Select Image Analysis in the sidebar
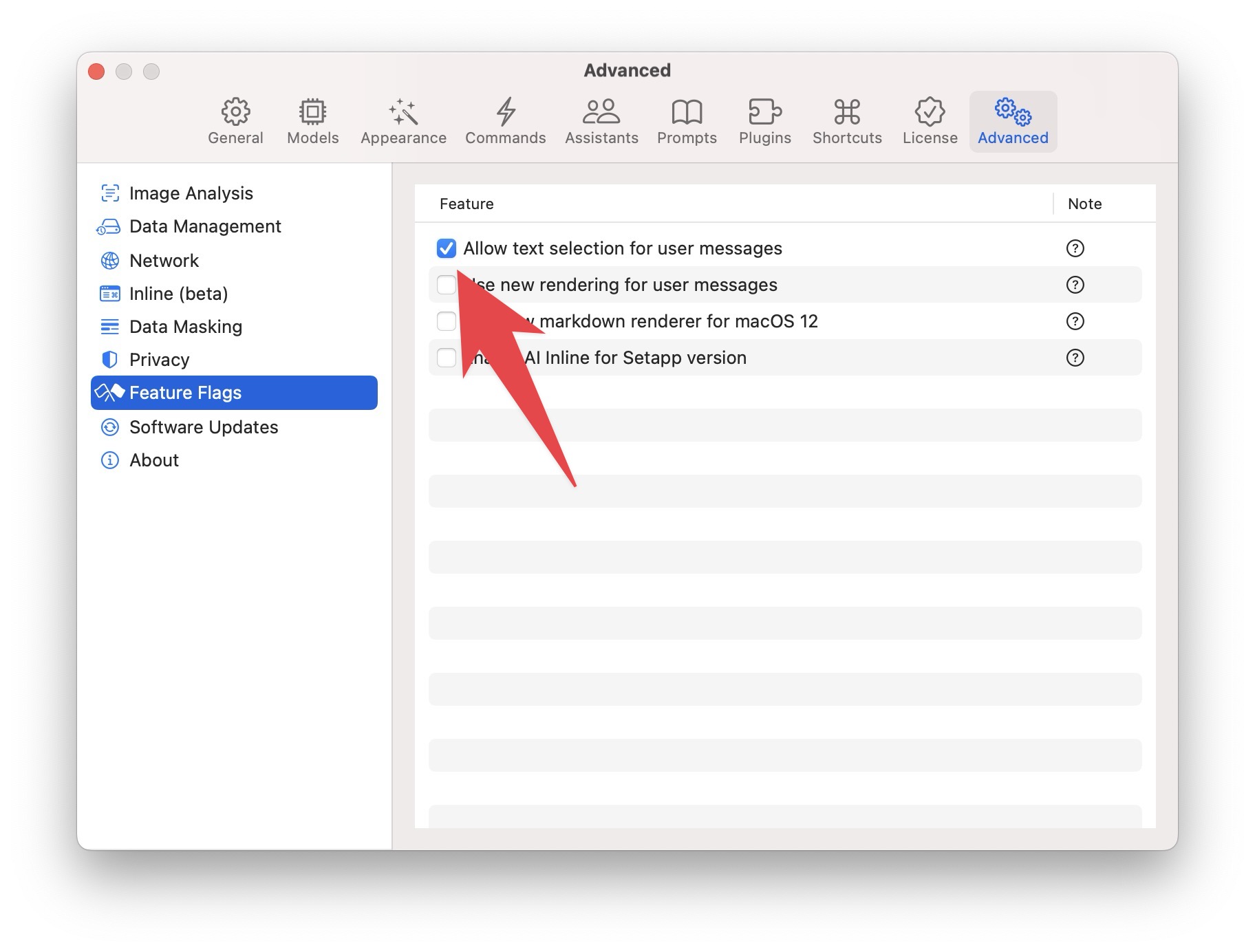The image size is (1255, 952). click(x=191, y=193)
